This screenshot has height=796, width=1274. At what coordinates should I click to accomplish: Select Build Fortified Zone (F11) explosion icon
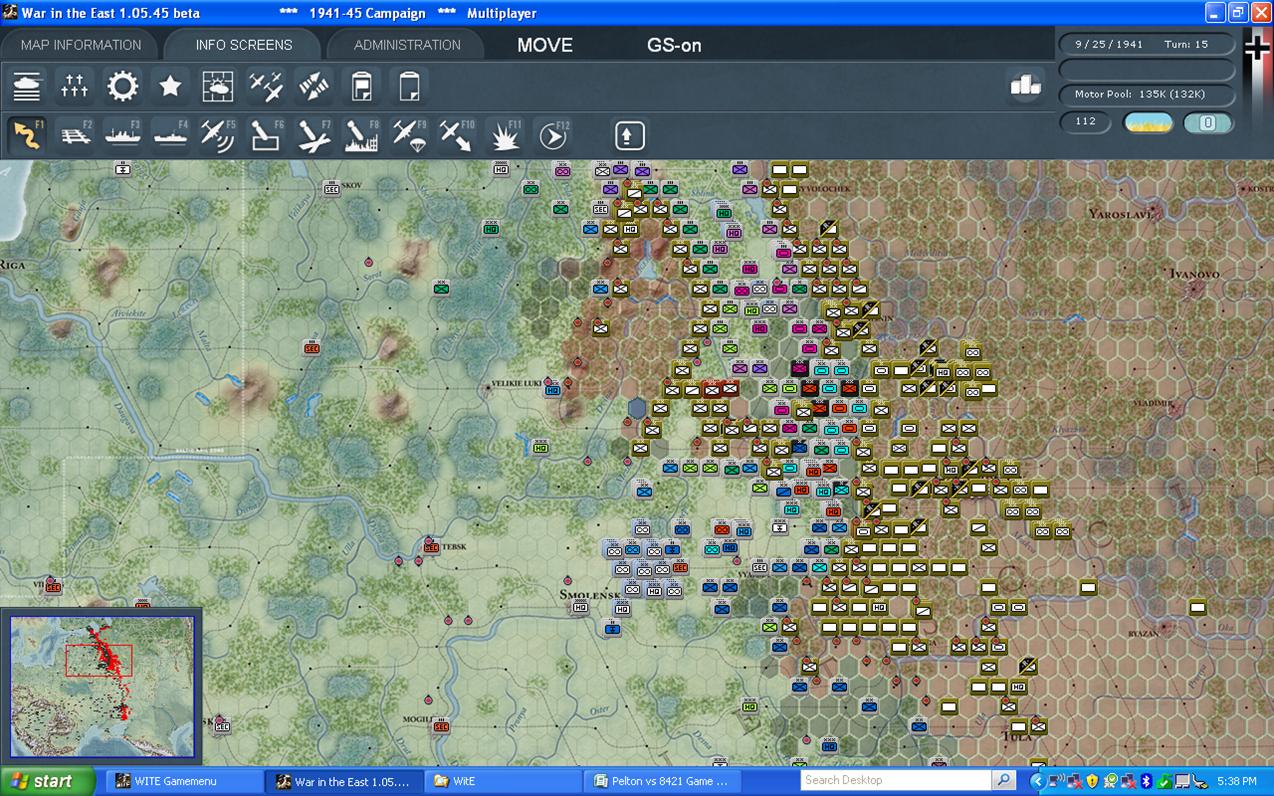point(505,135)
